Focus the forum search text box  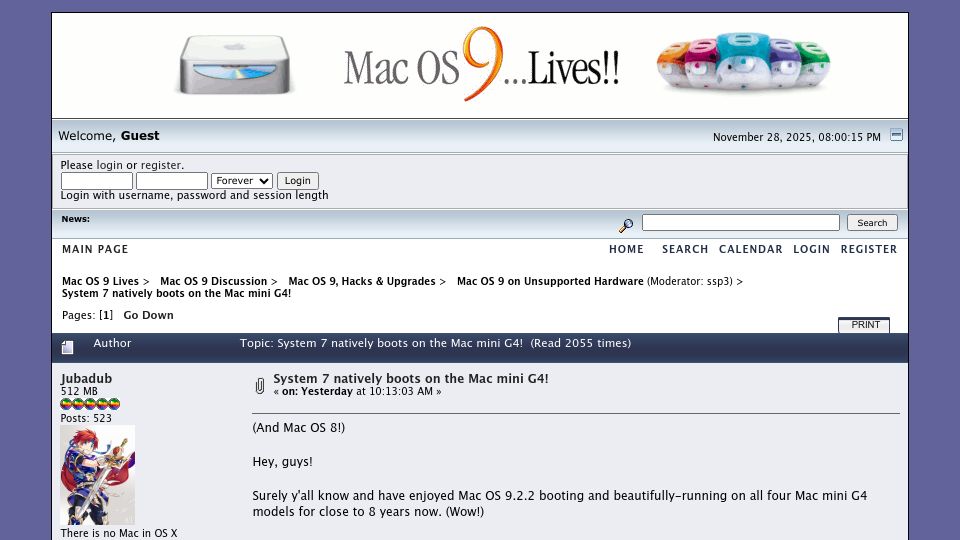click(x=741, y=222)
